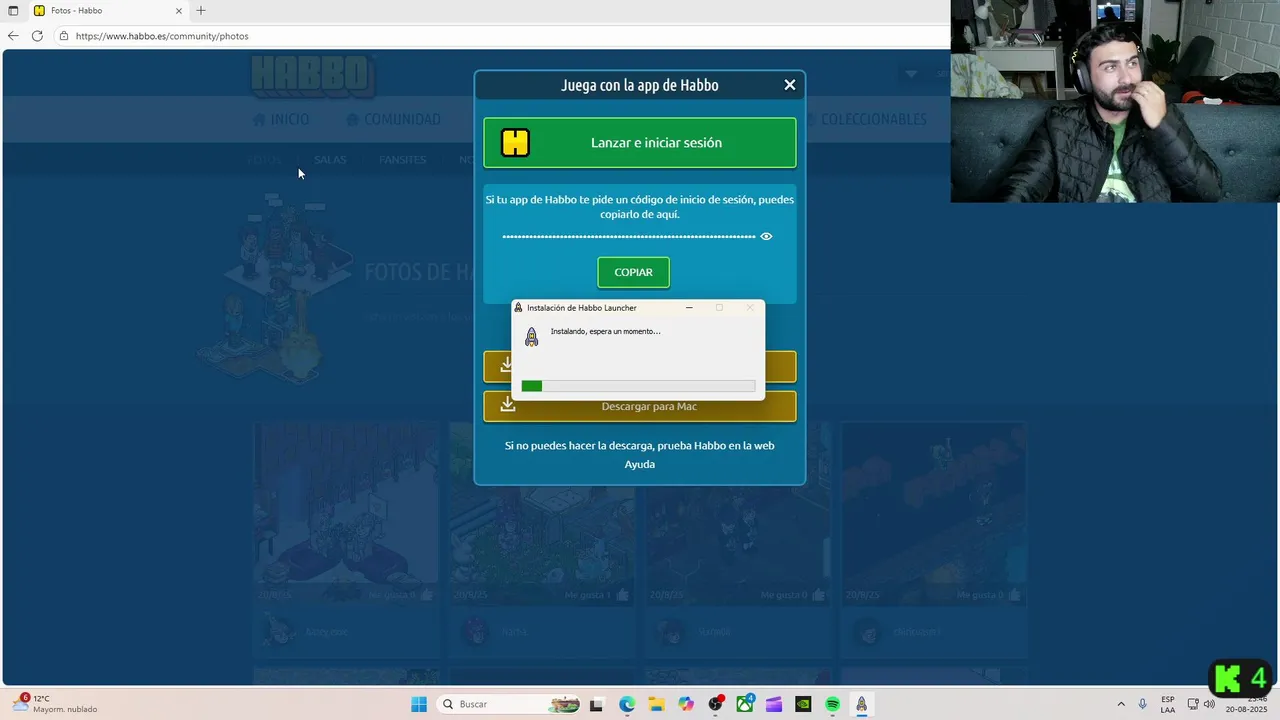Copy the login code with COPIAR button

click(633, 272)
